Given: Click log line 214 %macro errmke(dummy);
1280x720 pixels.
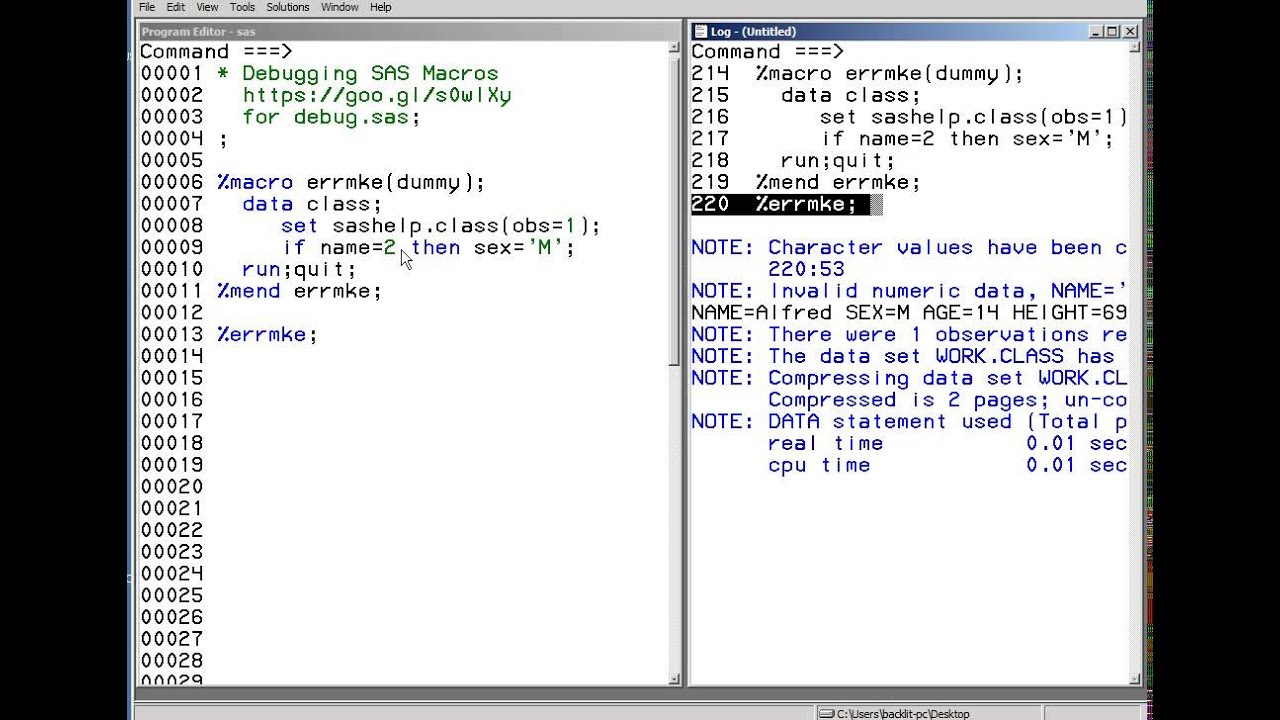Looking at the screenshot, I should coord(858,74).
